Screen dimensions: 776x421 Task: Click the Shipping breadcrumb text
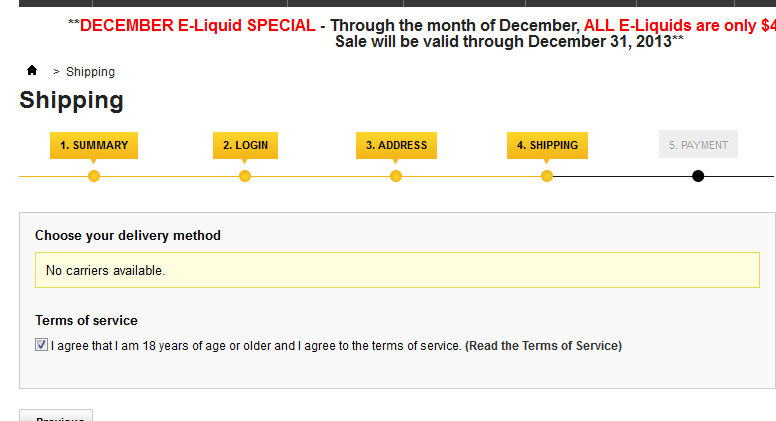(x=90, y=72)
